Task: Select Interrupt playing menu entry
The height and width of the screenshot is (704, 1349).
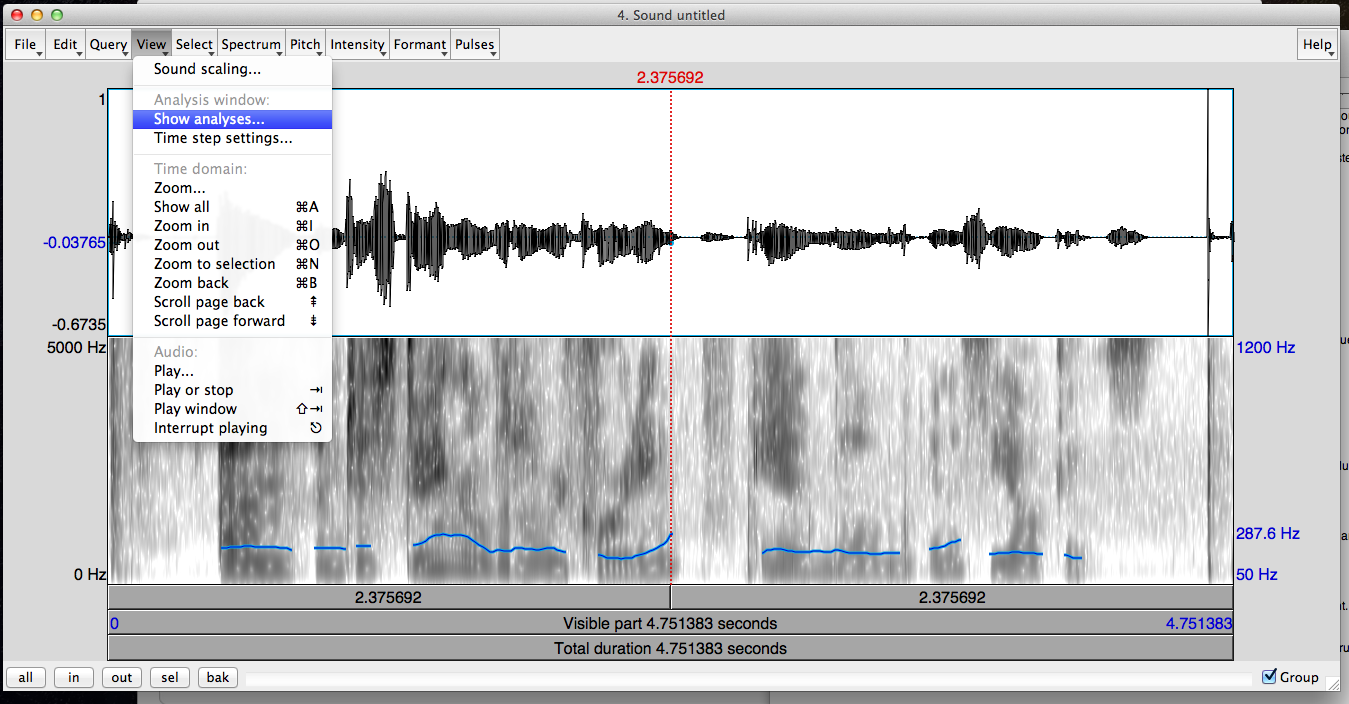Action: (232, 428)
